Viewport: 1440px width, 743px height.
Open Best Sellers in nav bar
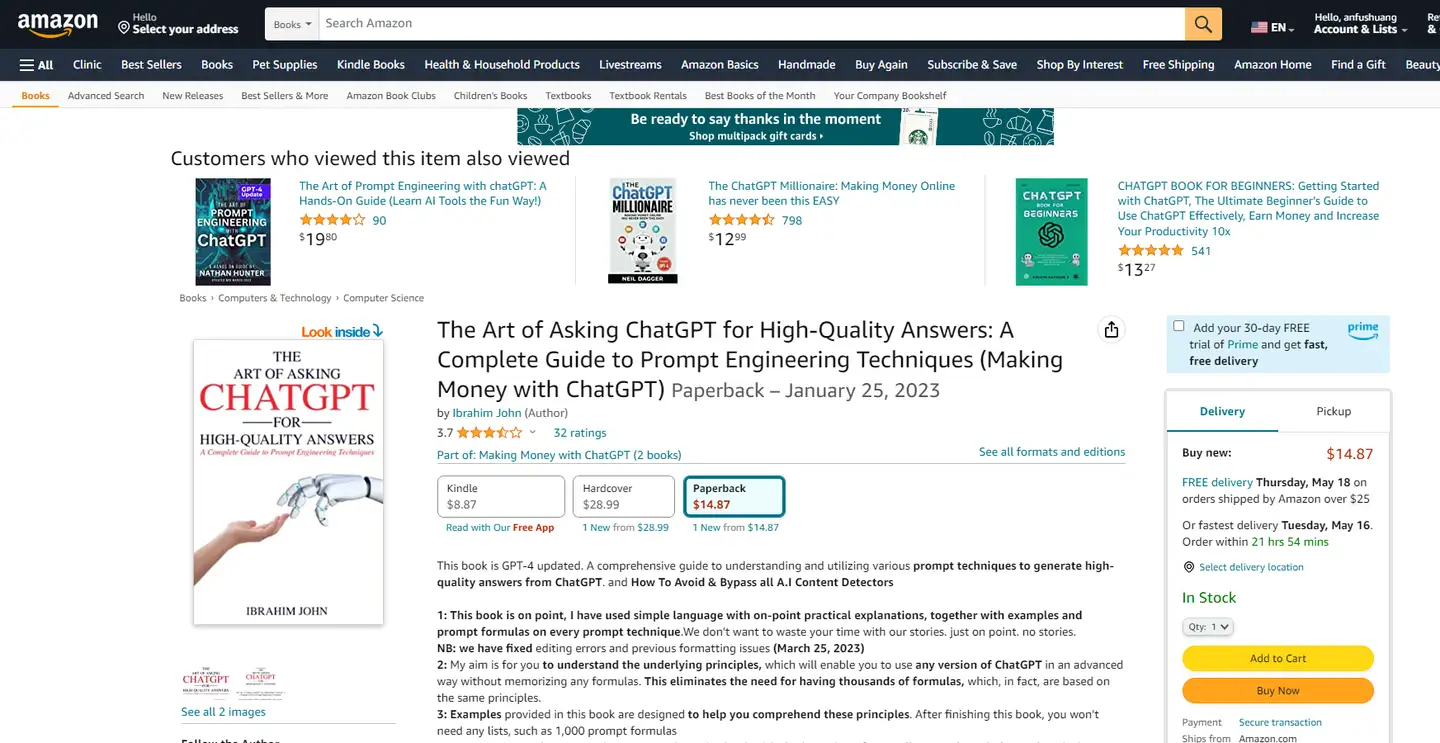pos(151,65)
